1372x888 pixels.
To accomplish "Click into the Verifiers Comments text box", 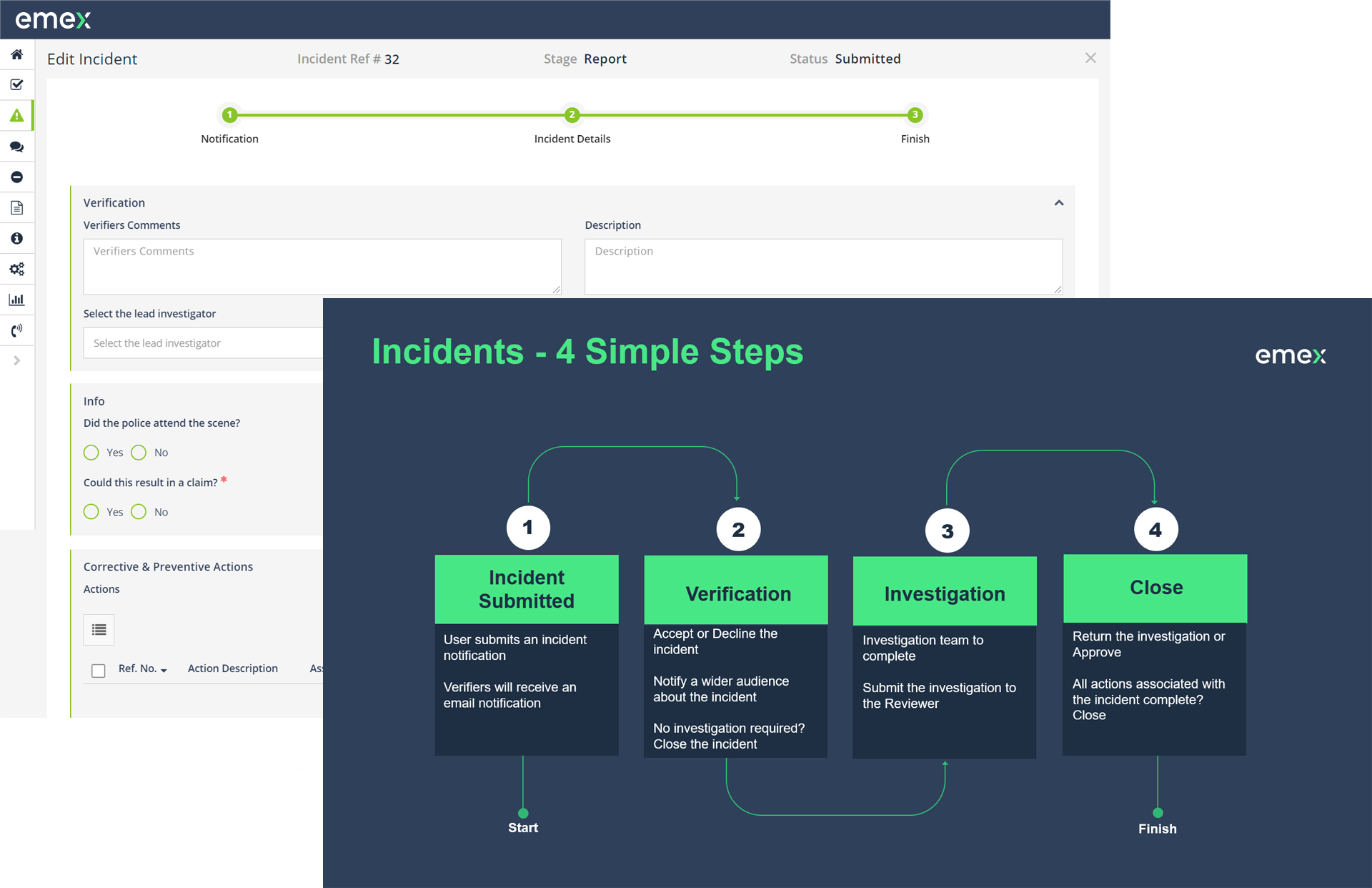I will click(322, 267).
